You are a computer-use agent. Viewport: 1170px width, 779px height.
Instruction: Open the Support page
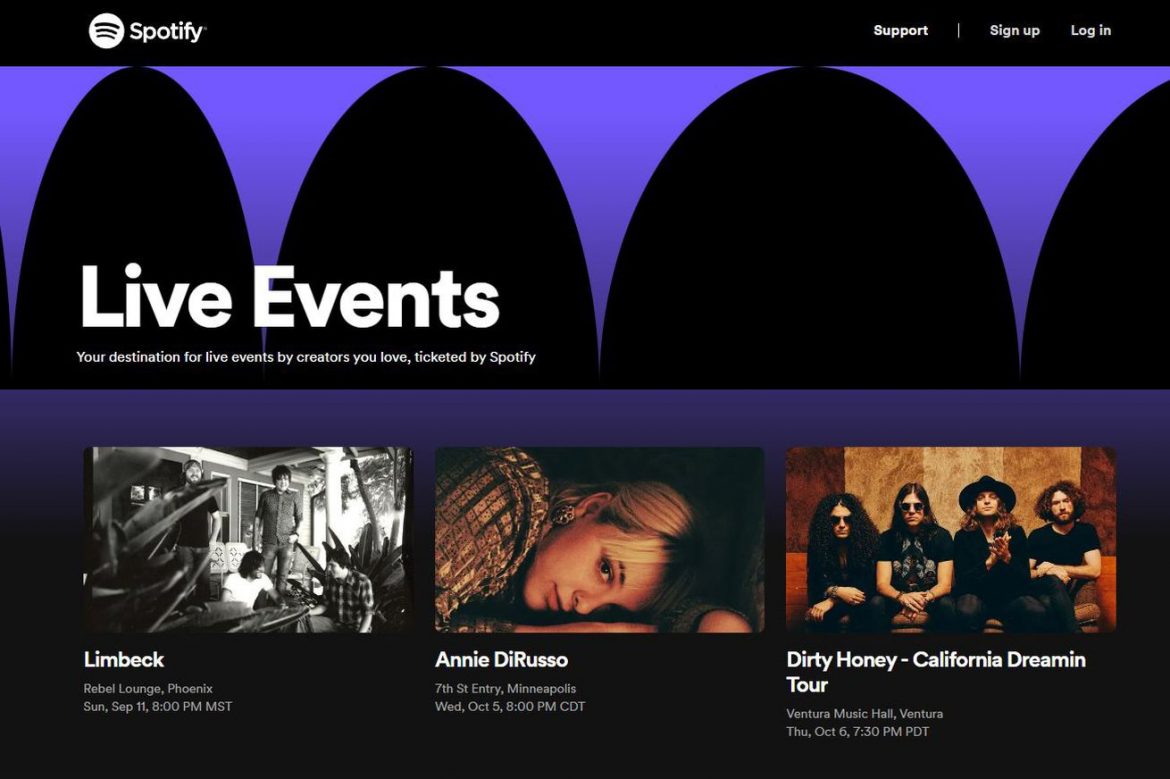point(901,31)
